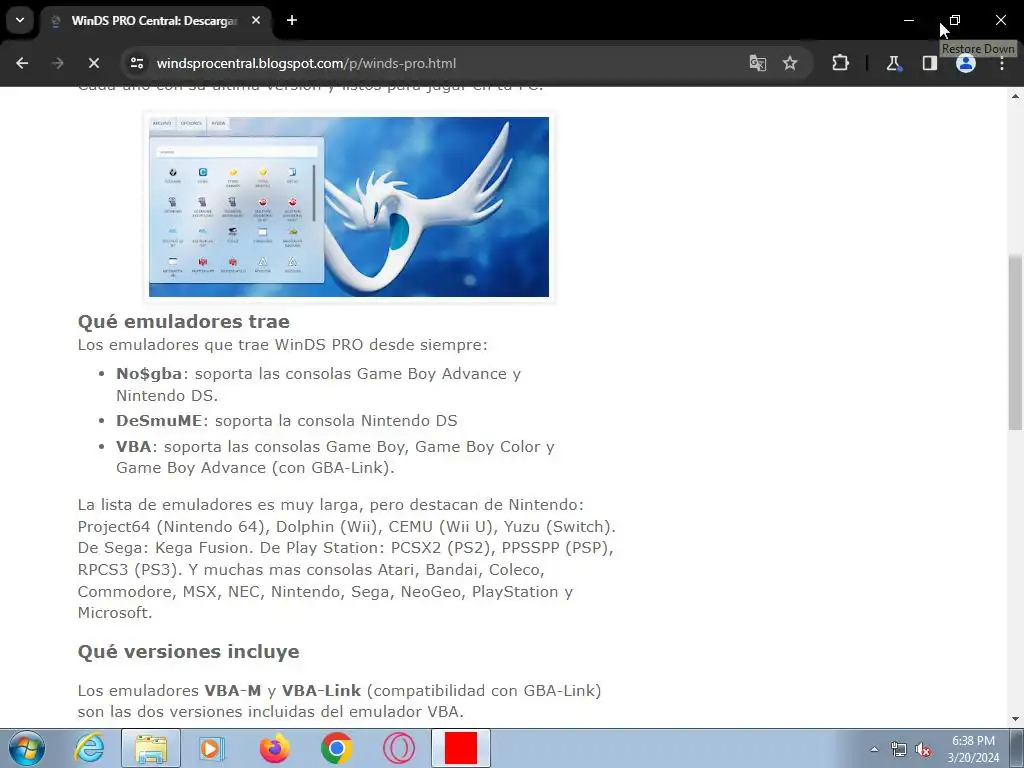1024x768 pixels.
Task: Switch to Google Chrome in taskbar
Action: 336,748
